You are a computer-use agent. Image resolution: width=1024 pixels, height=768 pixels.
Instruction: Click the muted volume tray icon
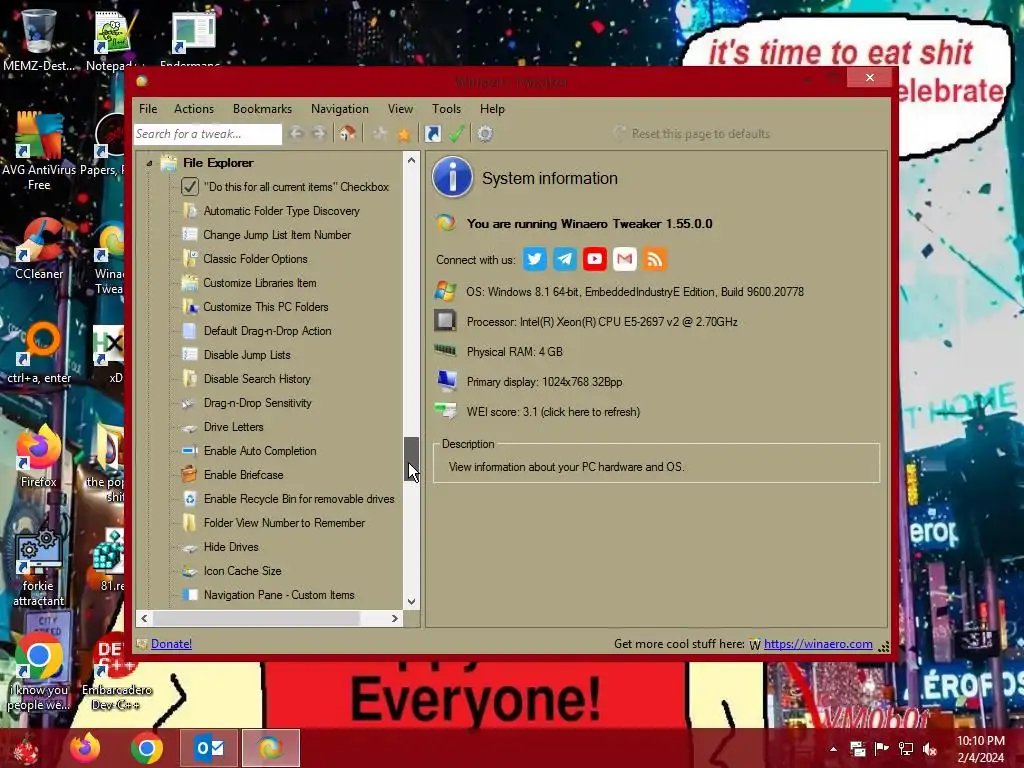point(930,749)
